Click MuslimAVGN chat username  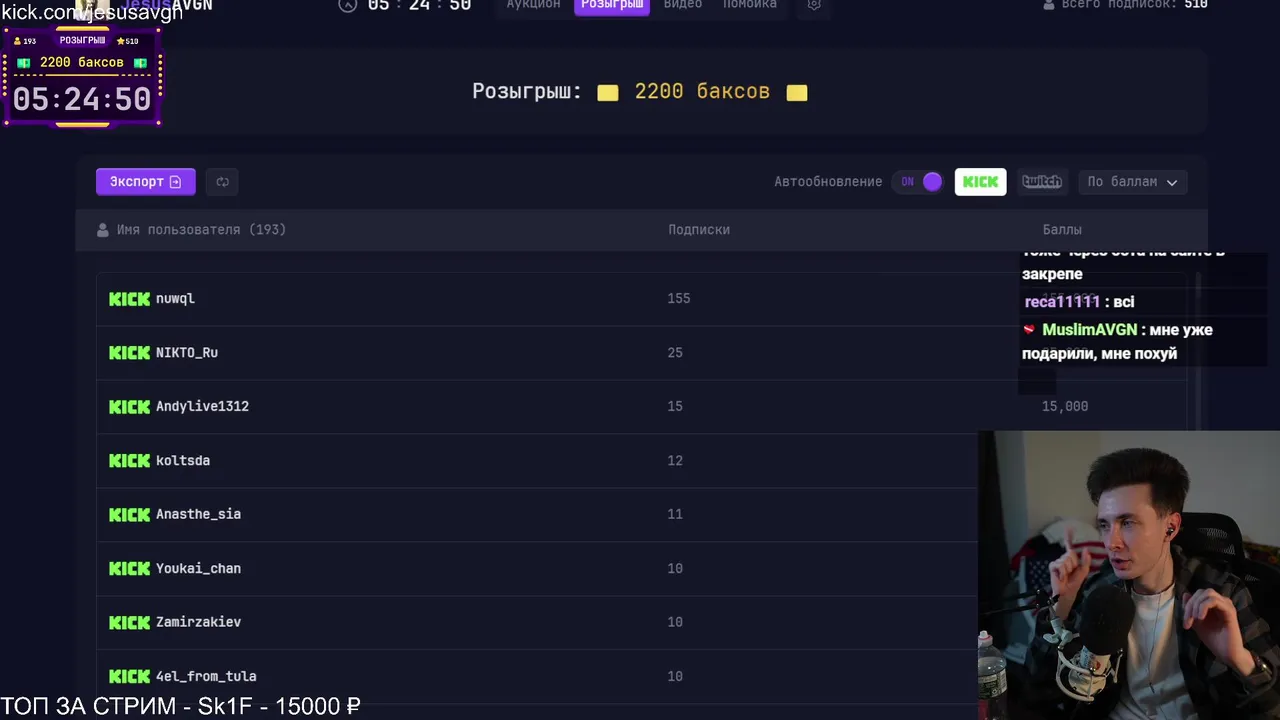(1089, 330)
